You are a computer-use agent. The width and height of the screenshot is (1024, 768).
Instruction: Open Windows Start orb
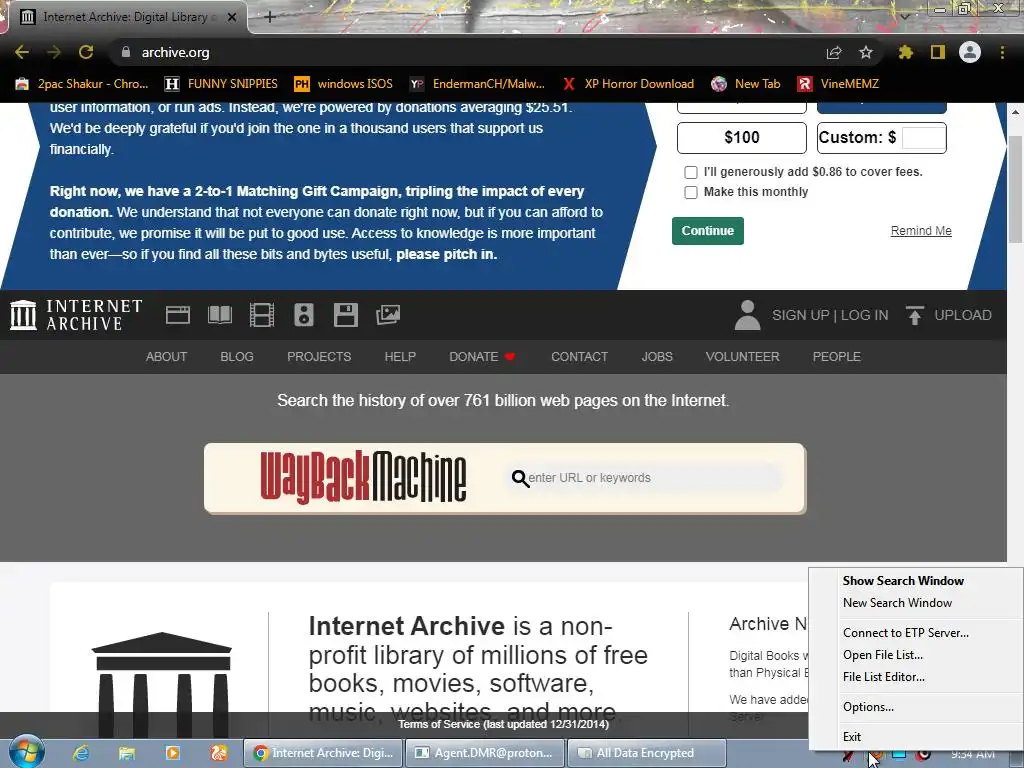click(27, 752)
